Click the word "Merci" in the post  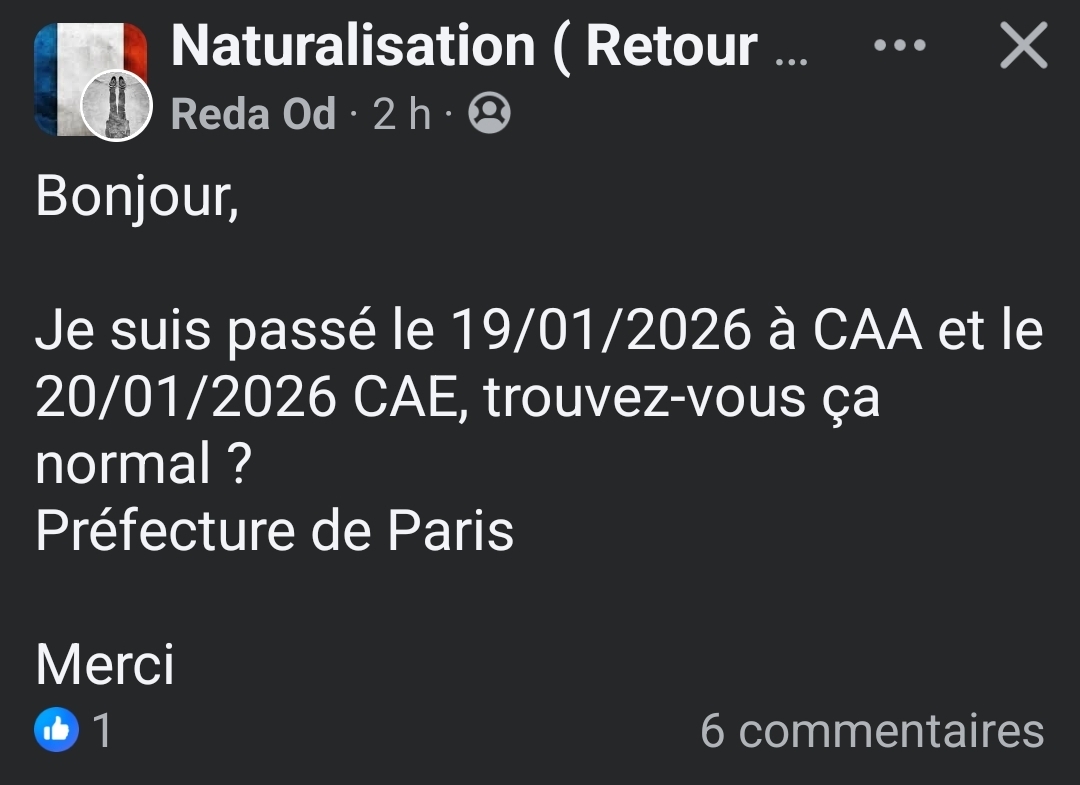click(105, 664)
